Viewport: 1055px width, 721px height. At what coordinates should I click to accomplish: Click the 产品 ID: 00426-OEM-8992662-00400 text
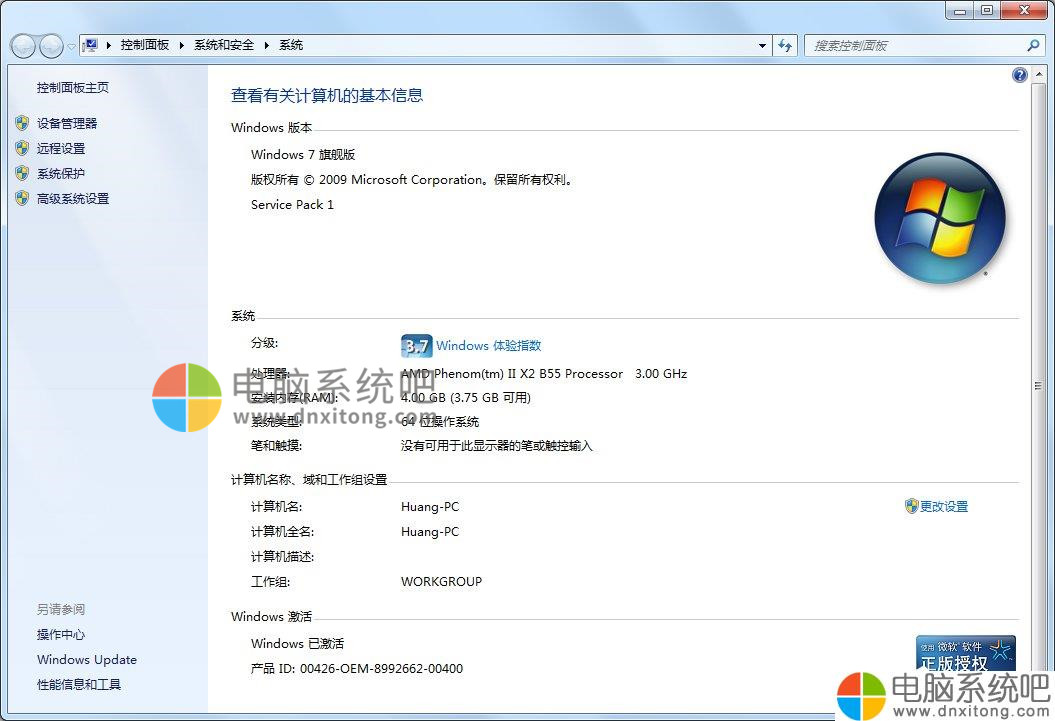pos(357,669)
